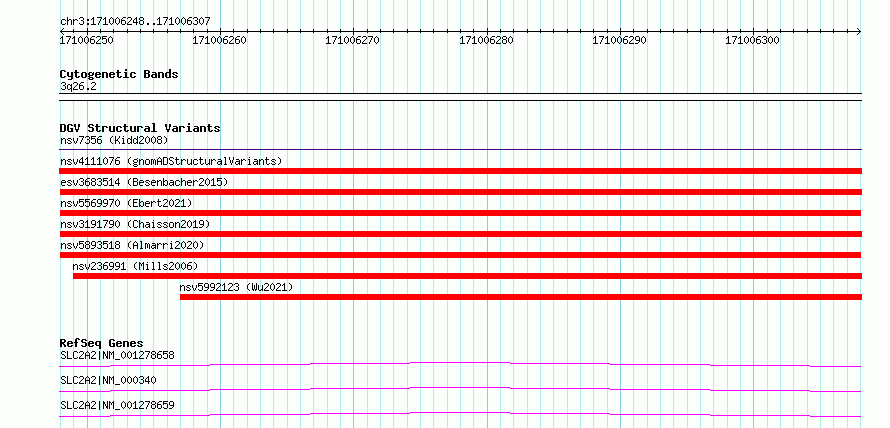Open the nsv5992123 (Wu2021) variant label
This screenshot has height=428, width=890.
pyautogui.click(x=236, y=287)
